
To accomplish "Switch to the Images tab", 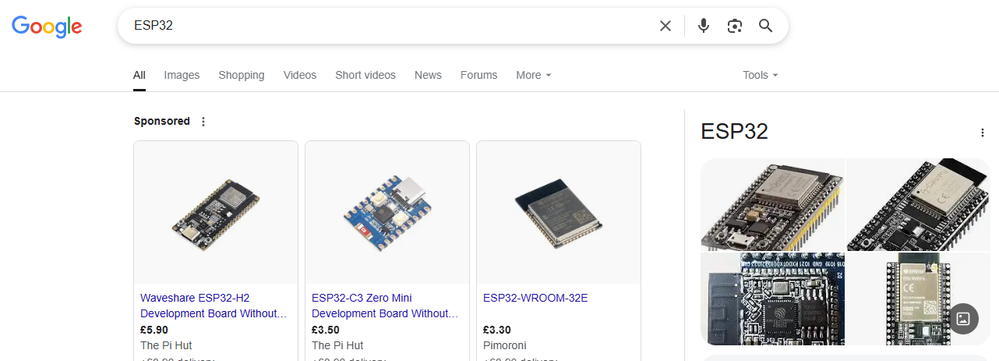I will [182, 75].
